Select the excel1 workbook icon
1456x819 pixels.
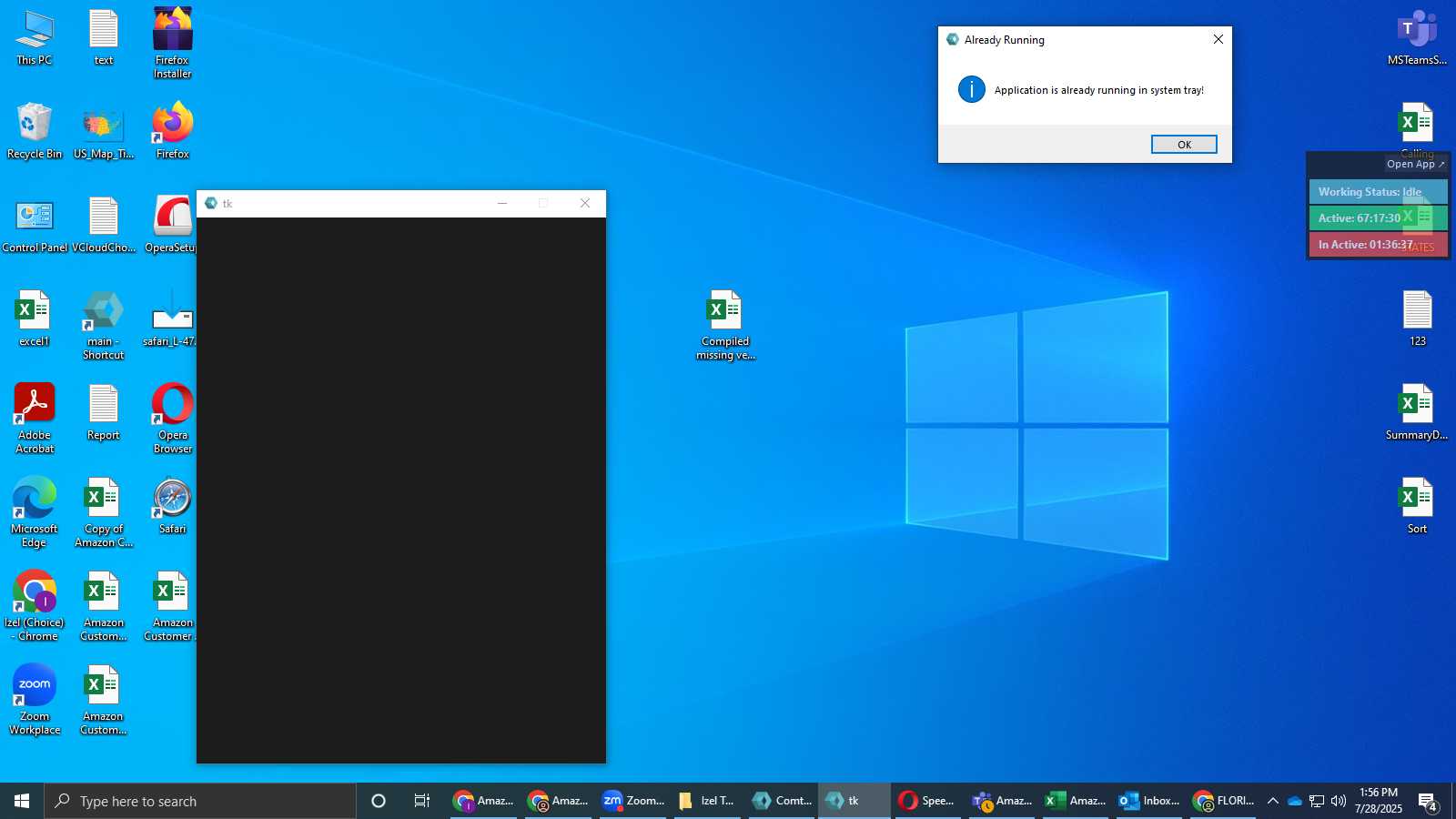coord(35,319)
